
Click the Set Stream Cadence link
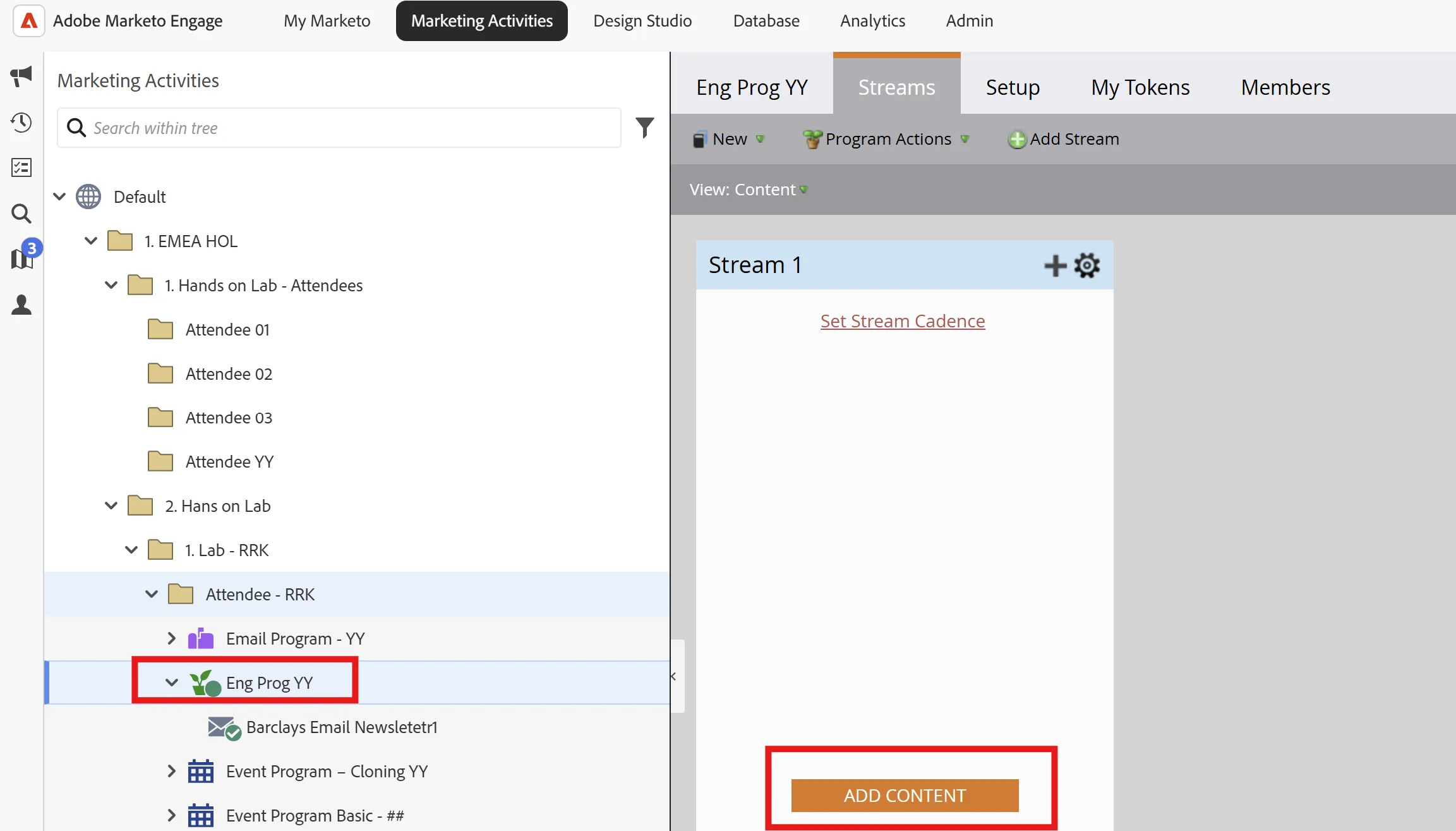tap(903, 321)
